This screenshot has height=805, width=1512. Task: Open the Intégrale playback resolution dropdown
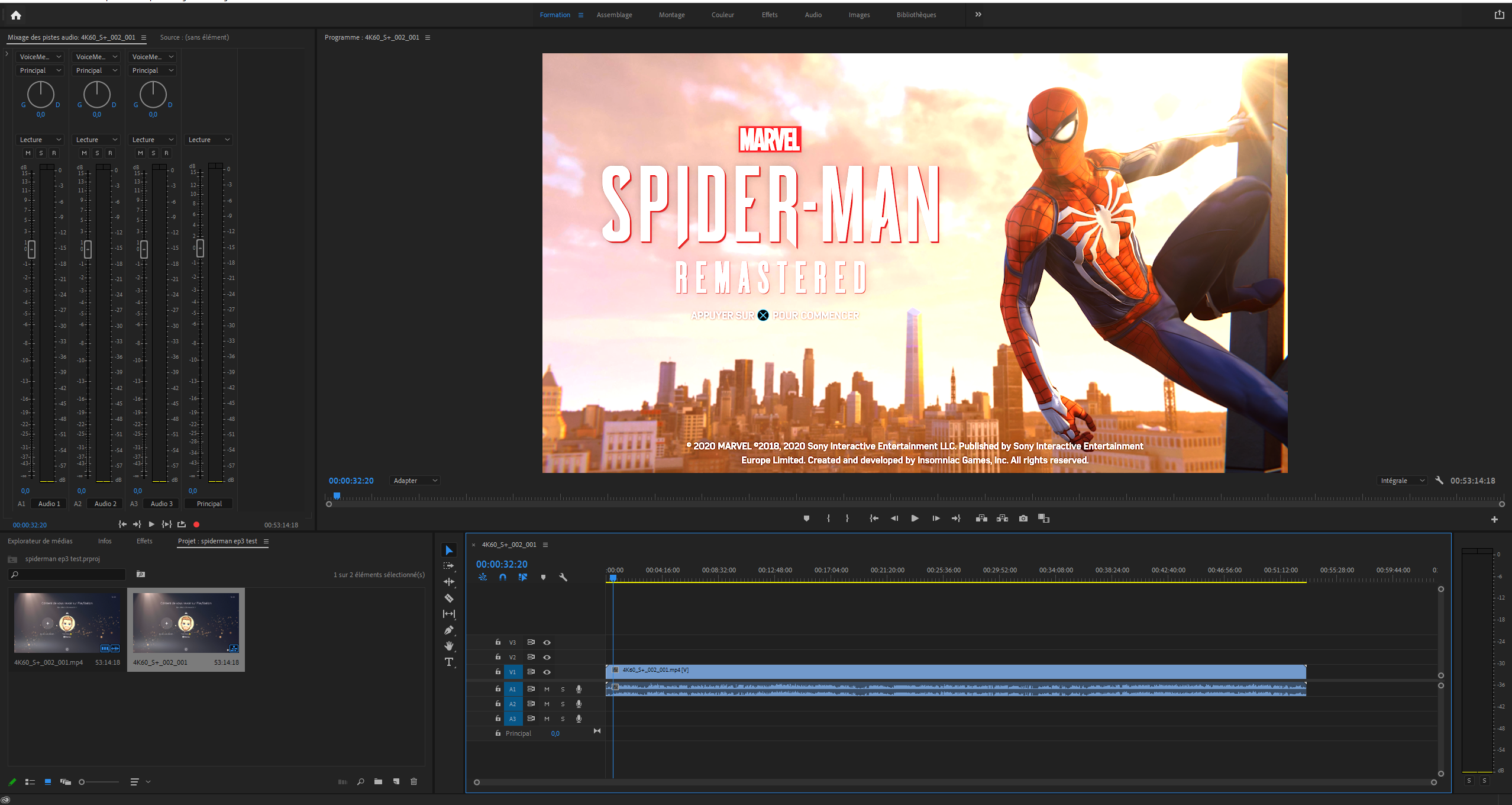tap(1402, 481)
